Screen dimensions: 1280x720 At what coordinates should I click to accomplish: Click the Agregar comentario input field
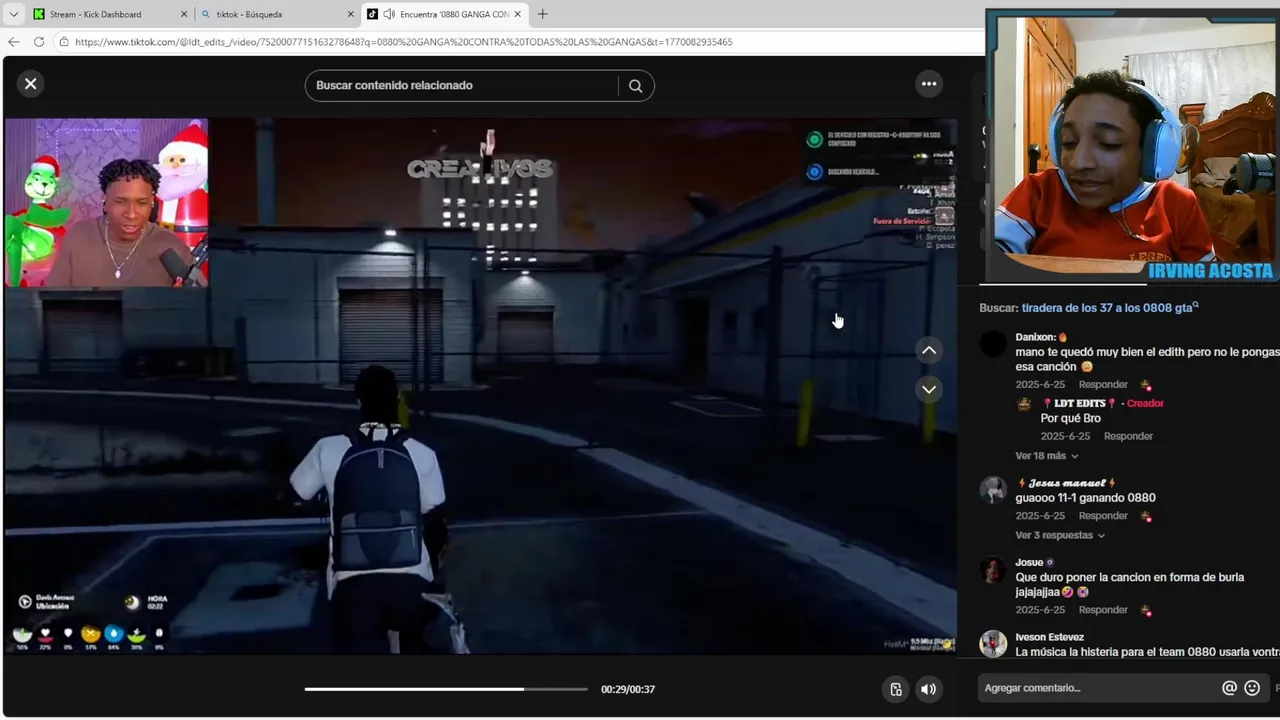point(1098,688)
